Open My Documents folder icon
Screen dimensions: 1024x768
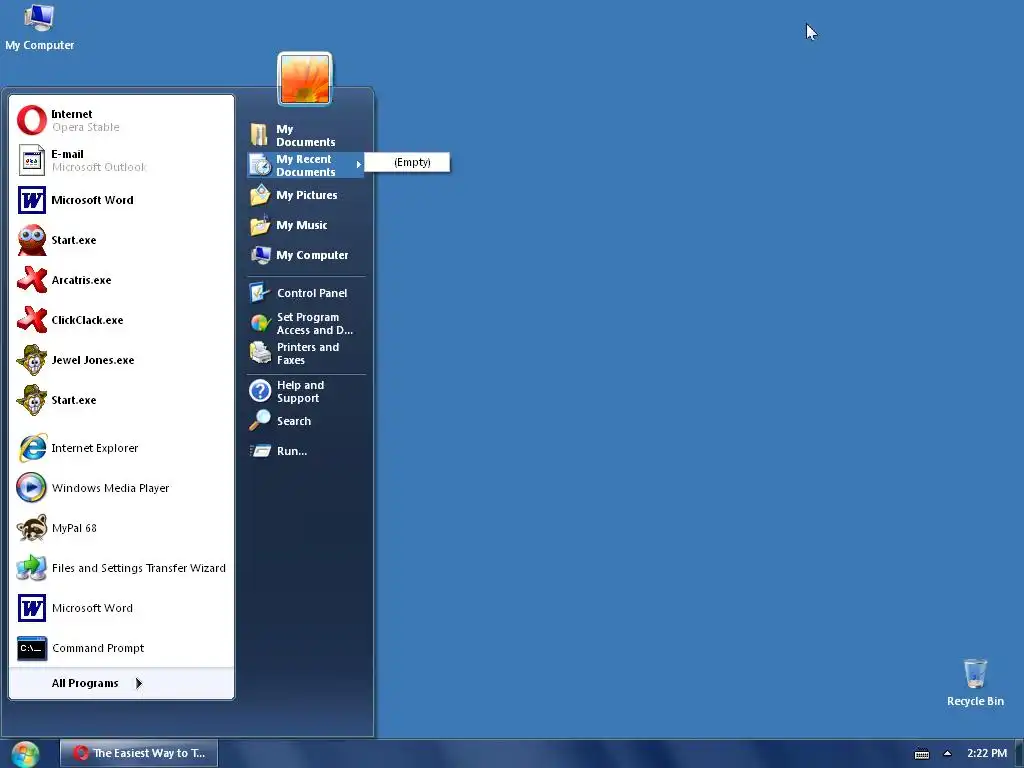pyautogui.click(x=259, y=135)
